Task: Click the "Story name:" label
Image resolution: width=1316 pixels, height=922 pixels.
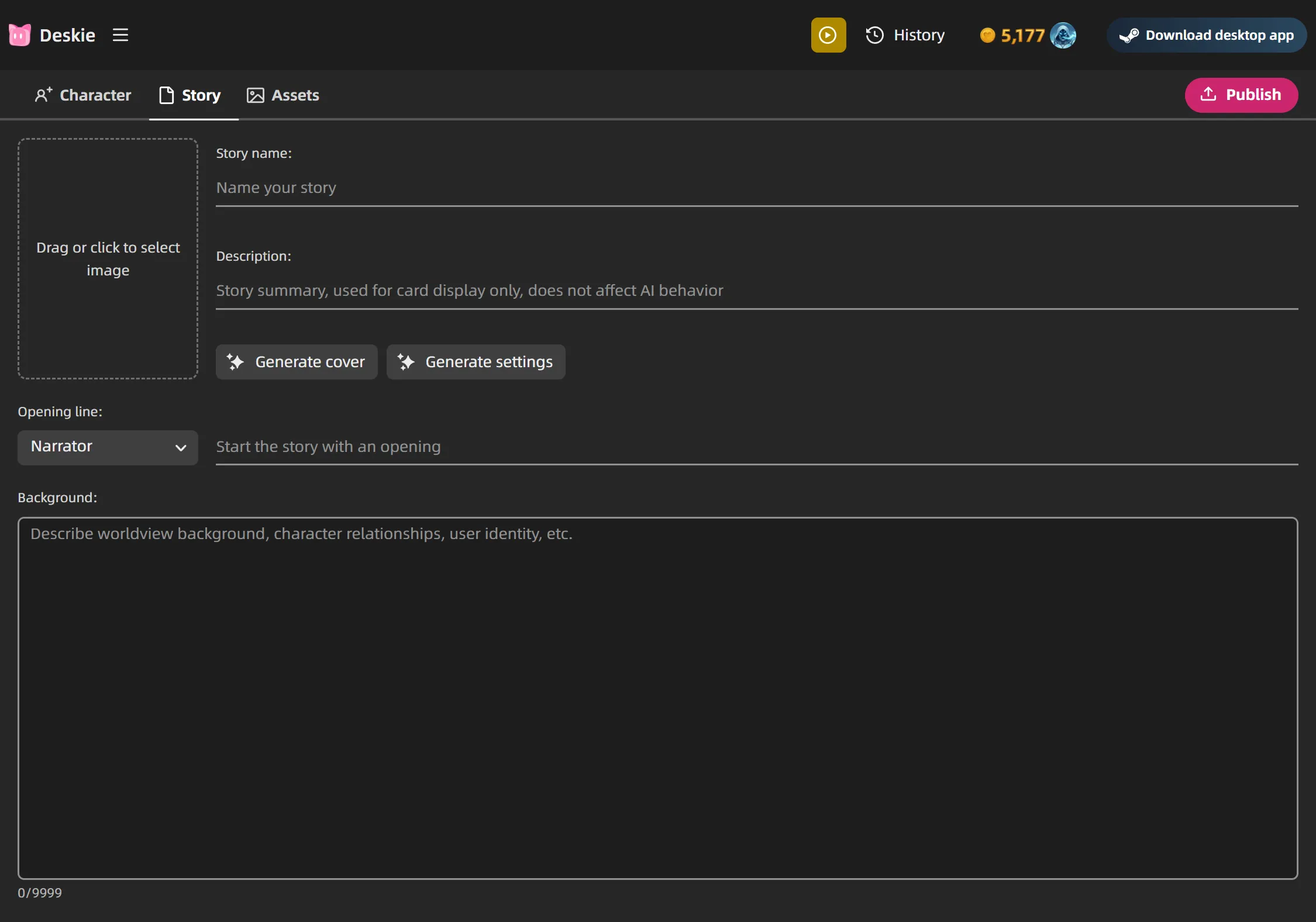Action: pyautogui.click(x=254, y=153)
